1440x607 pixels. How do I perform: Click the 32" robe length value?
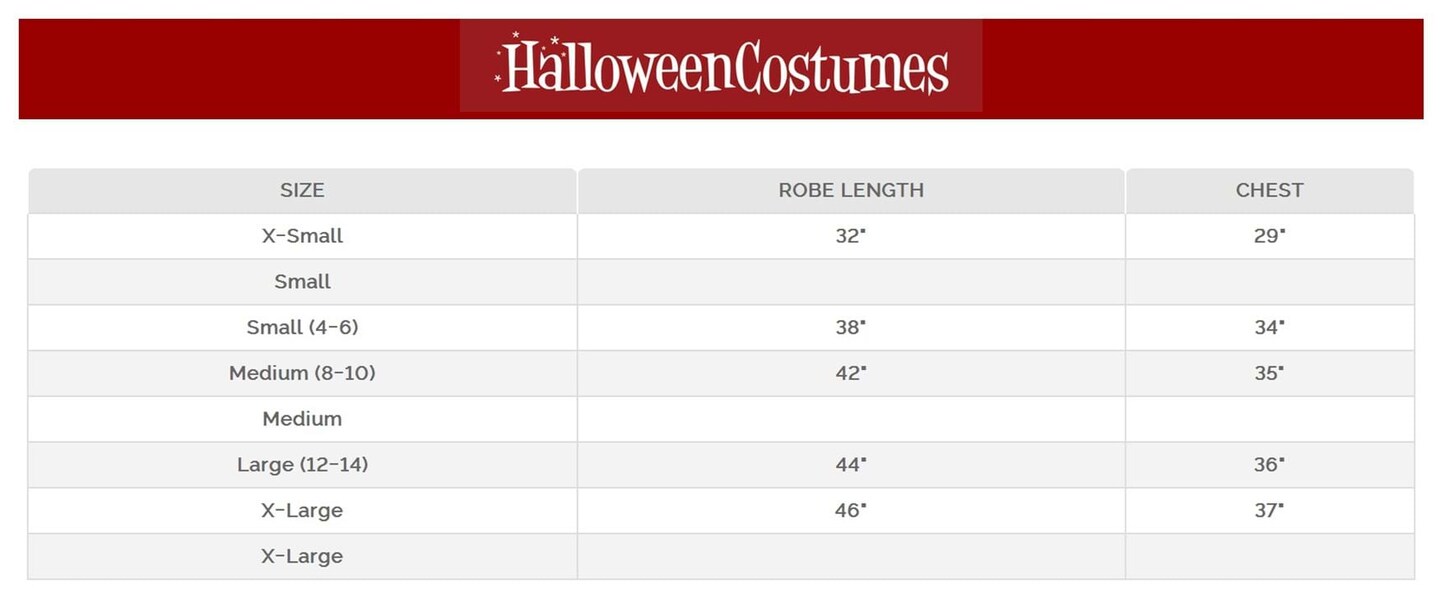[850, 236]
